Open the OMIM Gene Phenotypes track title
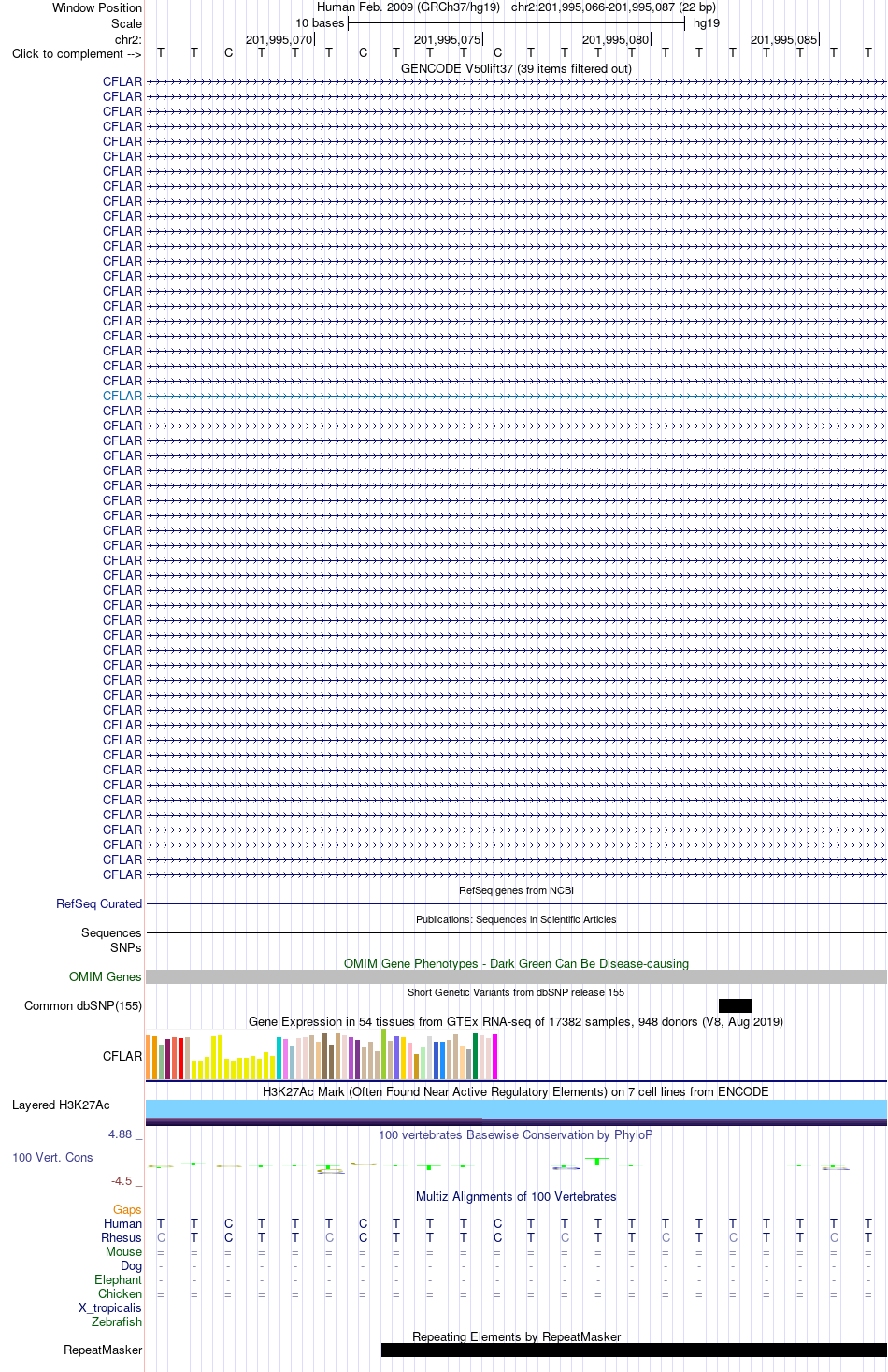Image resolution: width=888 pixels, height=1372 pixels. point(516,963)
